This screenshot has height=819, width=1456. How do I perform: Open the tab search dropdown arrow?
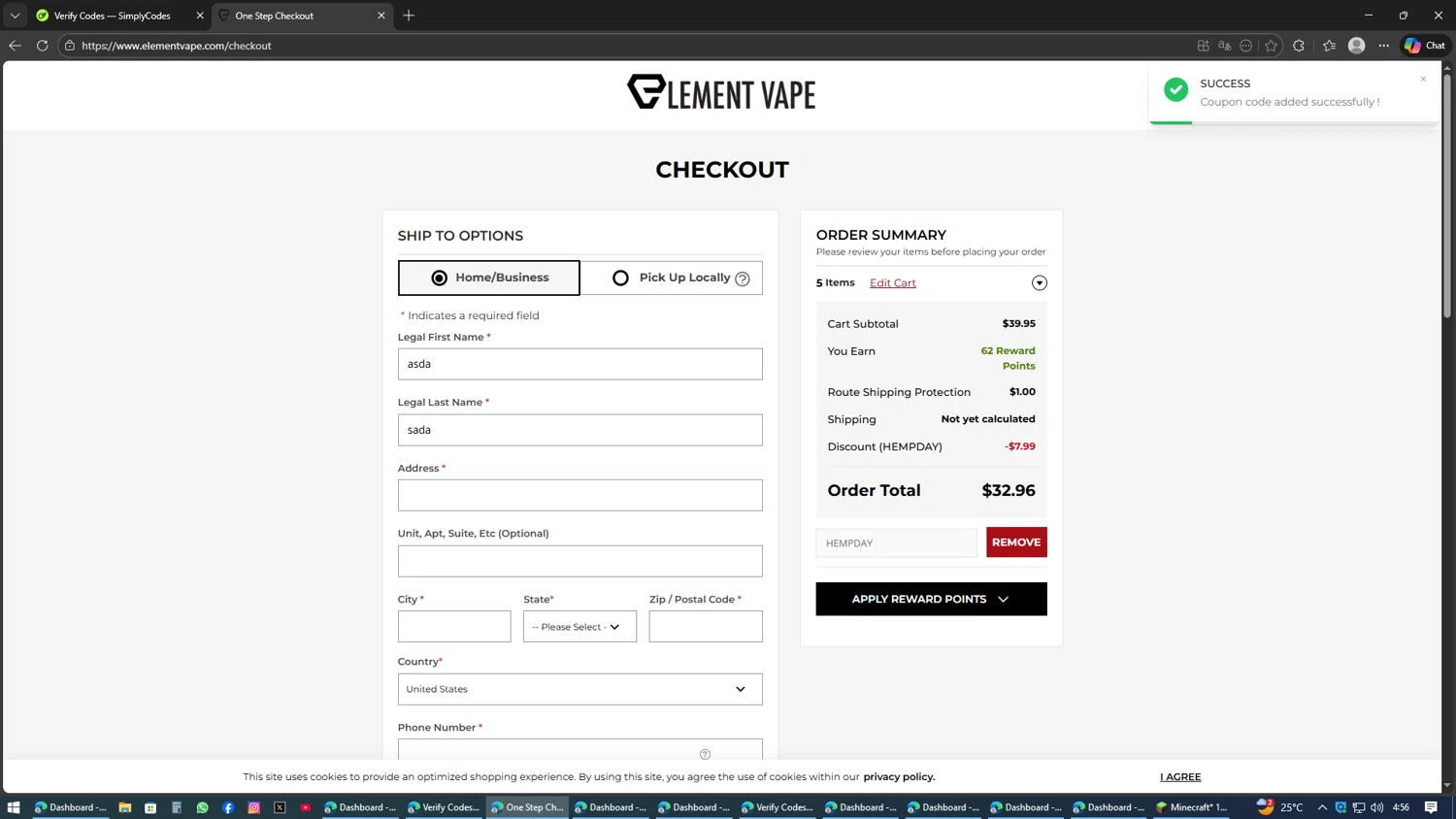click(x=15, y=16)
